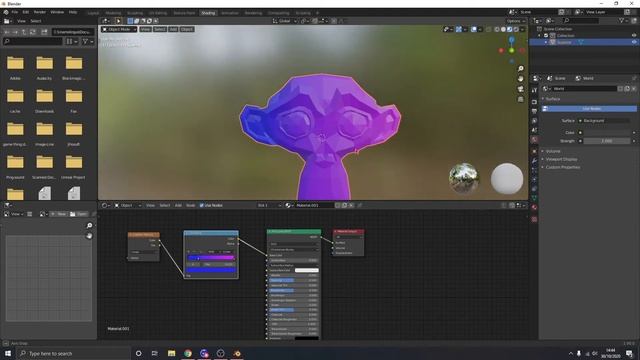Toggle X-ray mode in viewport header
The image size is (640, 360).
(x=489, y=29)
